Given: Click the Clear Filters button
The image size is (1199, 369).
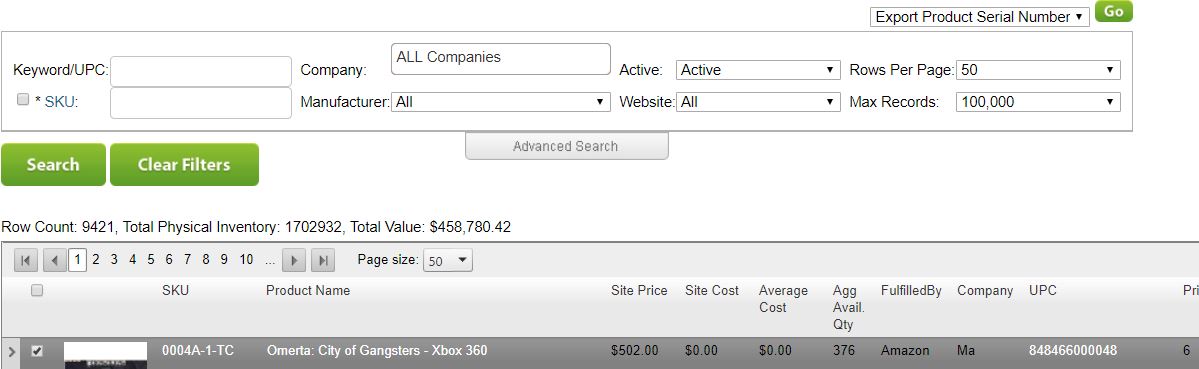Looking at the screenshot, I should tap(184, 164).
